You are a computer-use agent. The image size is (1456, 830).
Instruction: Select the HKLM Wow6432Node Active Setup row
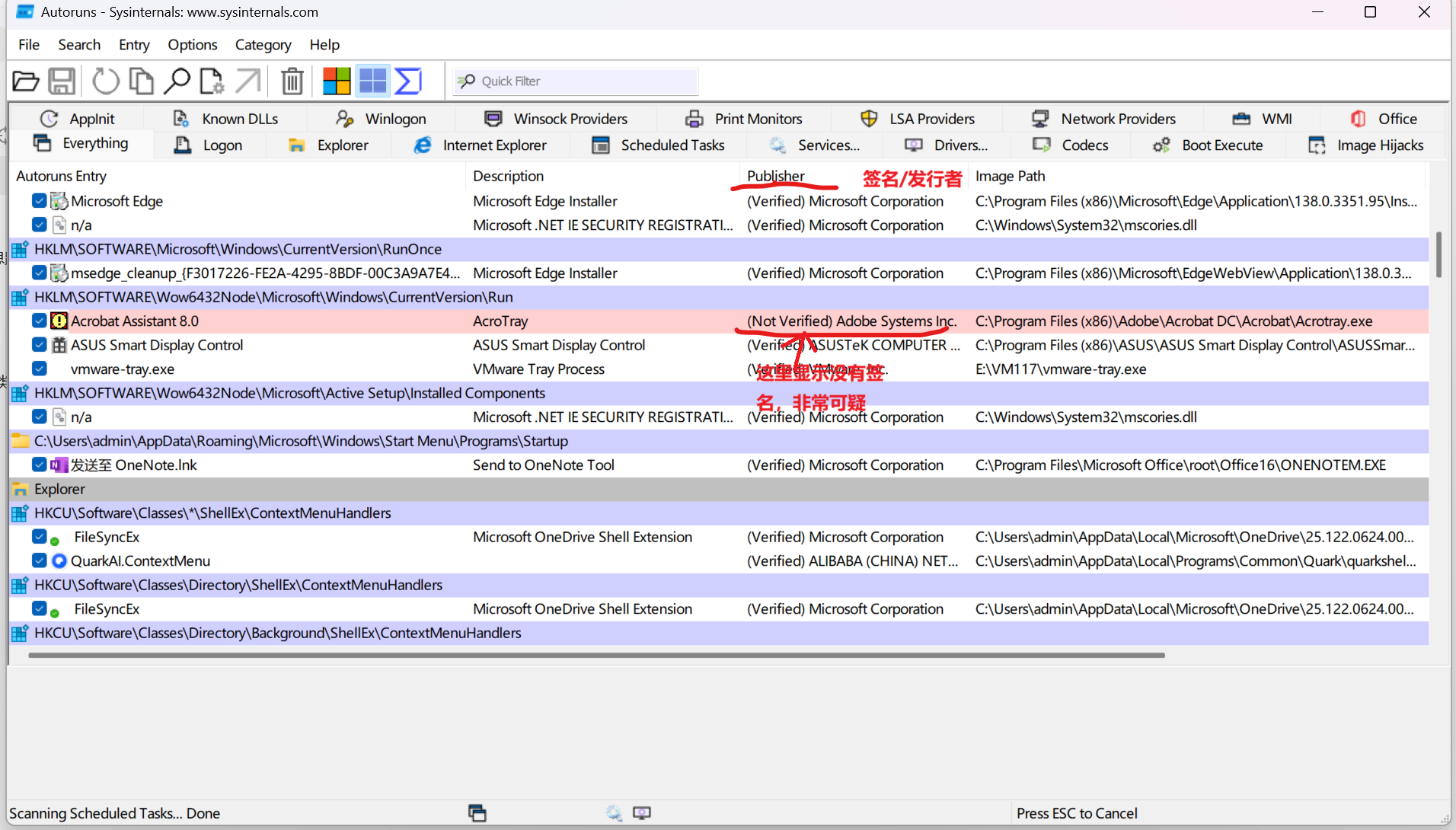(x=719, y=393)
